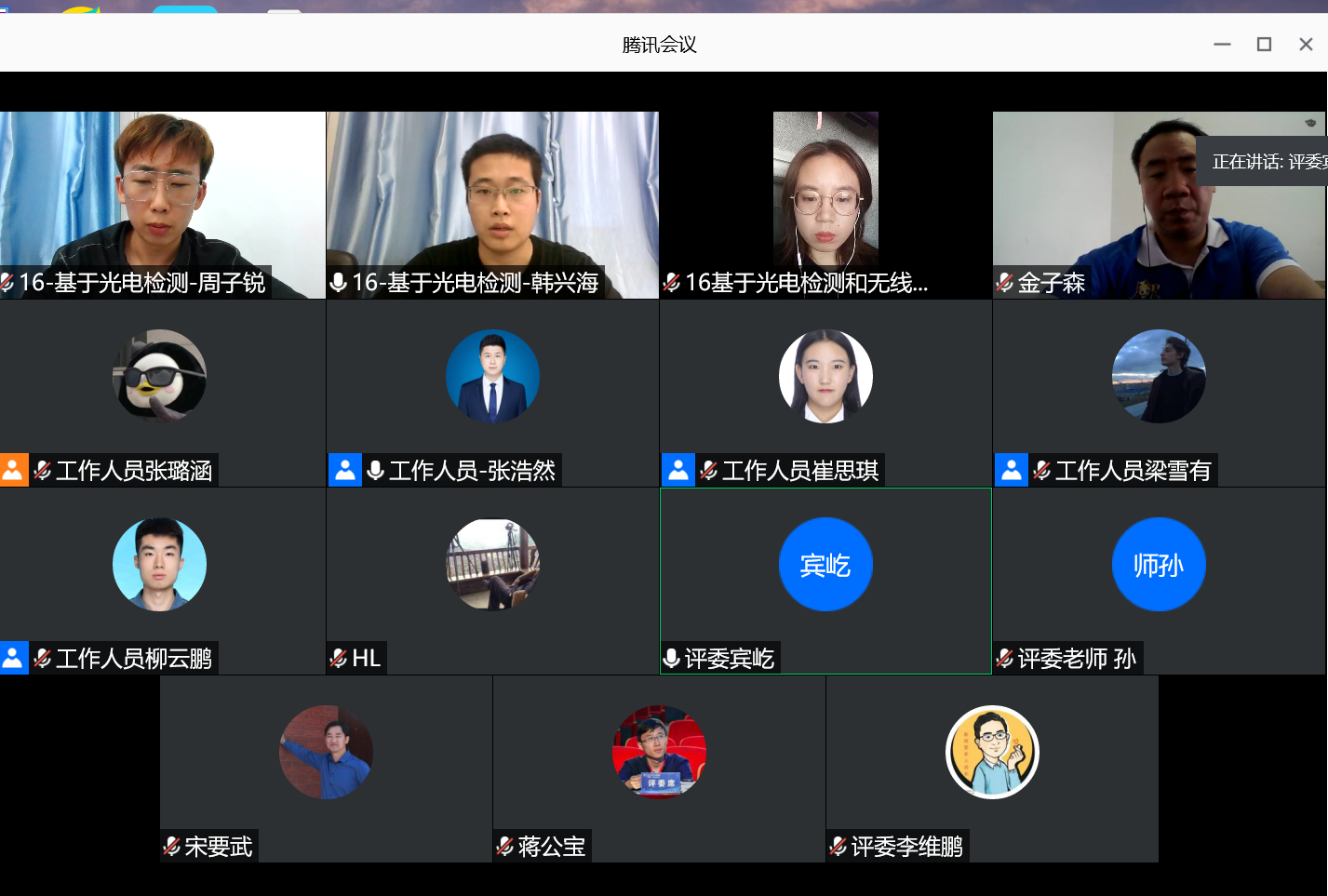Select the penguin avatar of 工作人员张璐涵
Screen dimensions: 1328x896
pyautogui.click(x=159, y=376)
